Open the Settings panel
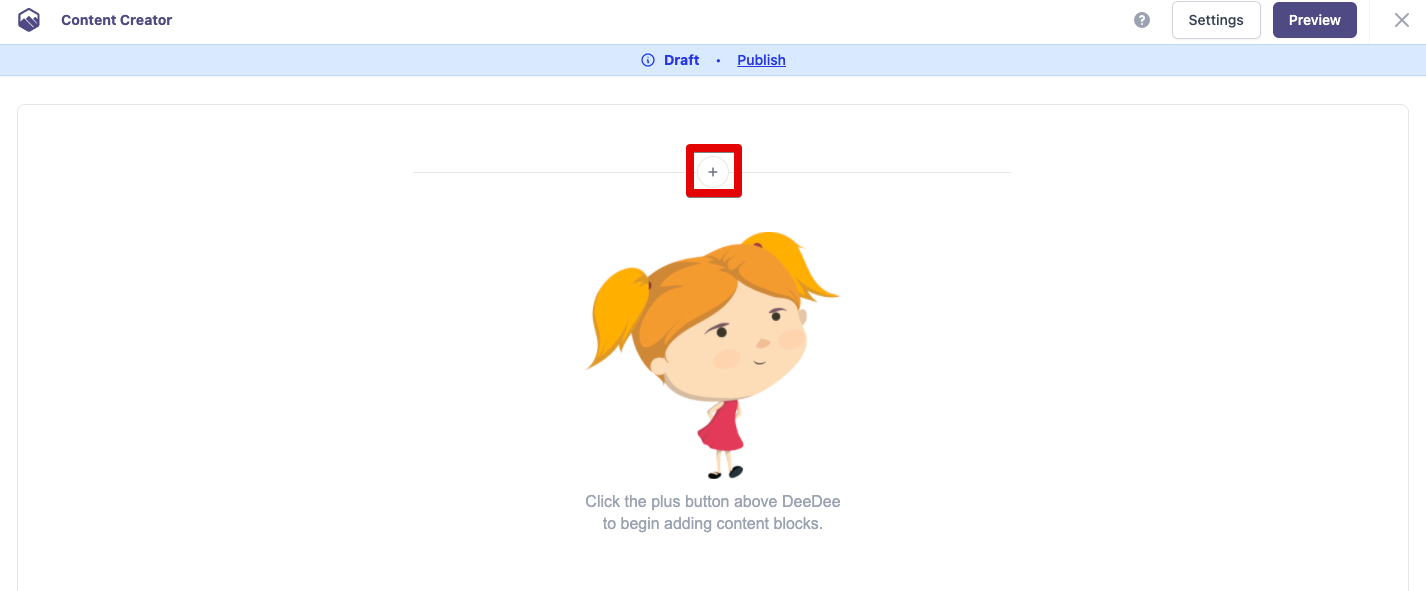 [1216, 20]
